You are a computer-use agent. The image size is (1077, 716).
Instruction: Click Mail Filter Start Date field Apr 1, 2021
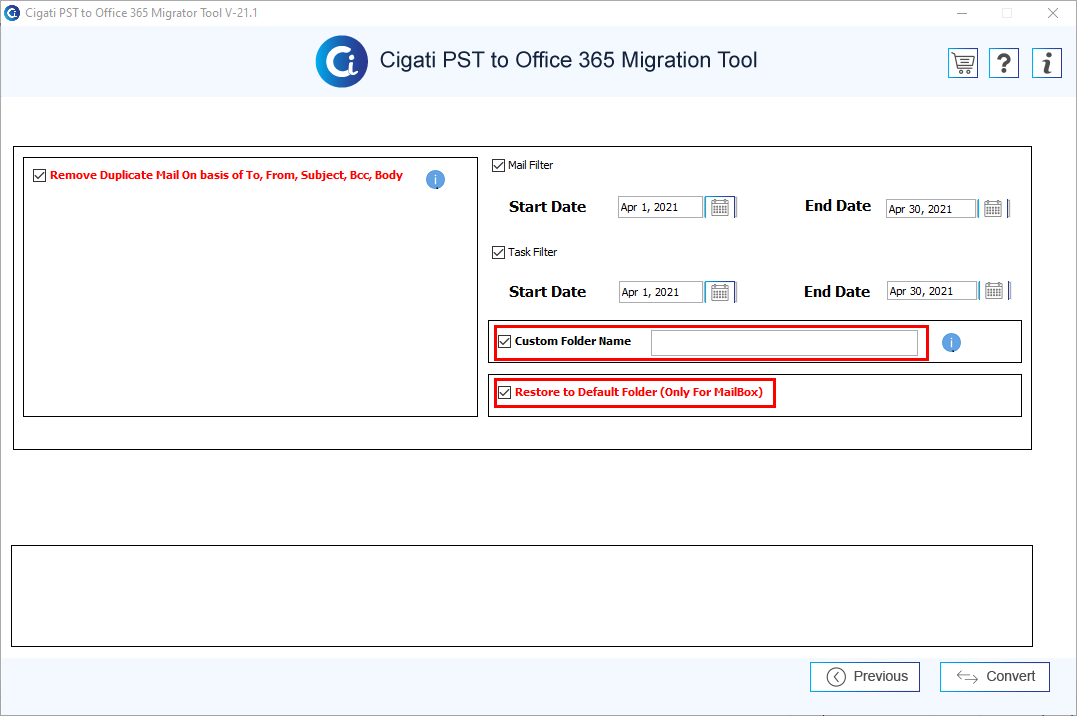(661, 208)
